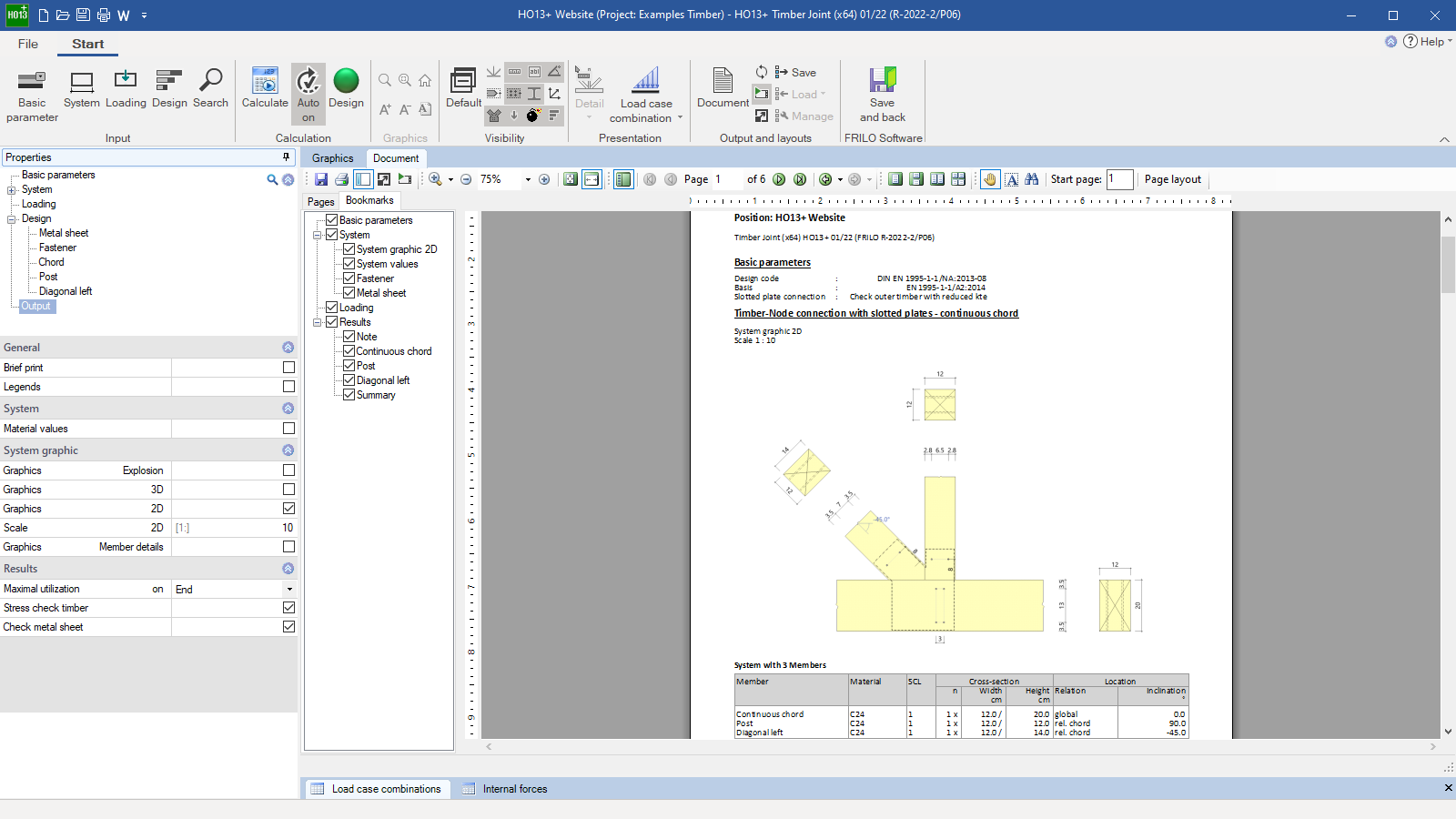Switch to the Start ribbon tab
The height and width of the screenshot is (819, 1456).
pos(88,44)
